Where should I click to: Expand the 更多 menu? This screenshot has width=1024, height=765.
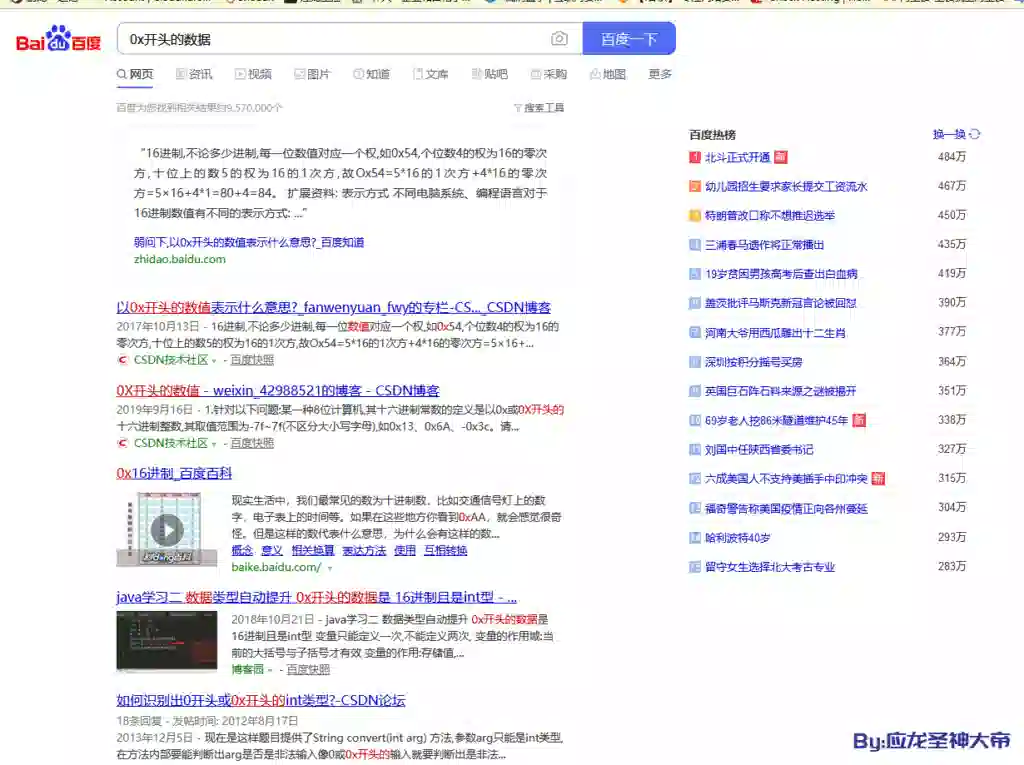click(660, 74)
